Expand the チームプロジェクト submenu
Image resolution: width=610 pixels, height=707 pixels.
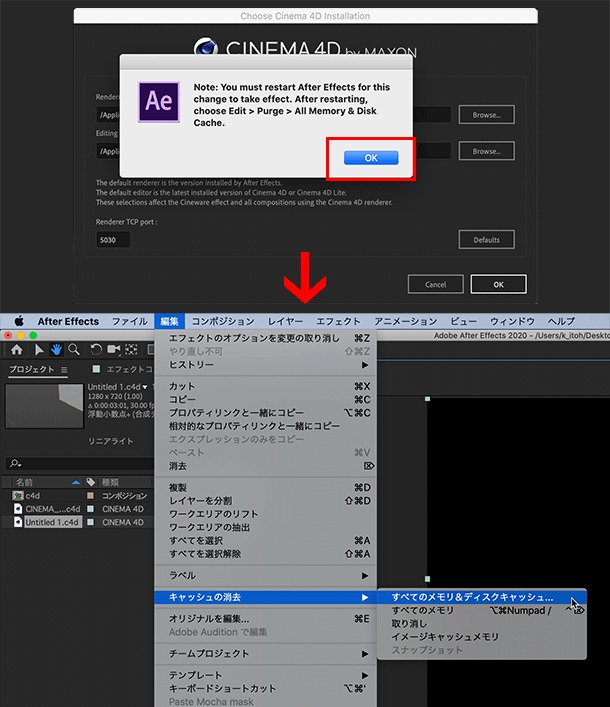pos(365,654)
